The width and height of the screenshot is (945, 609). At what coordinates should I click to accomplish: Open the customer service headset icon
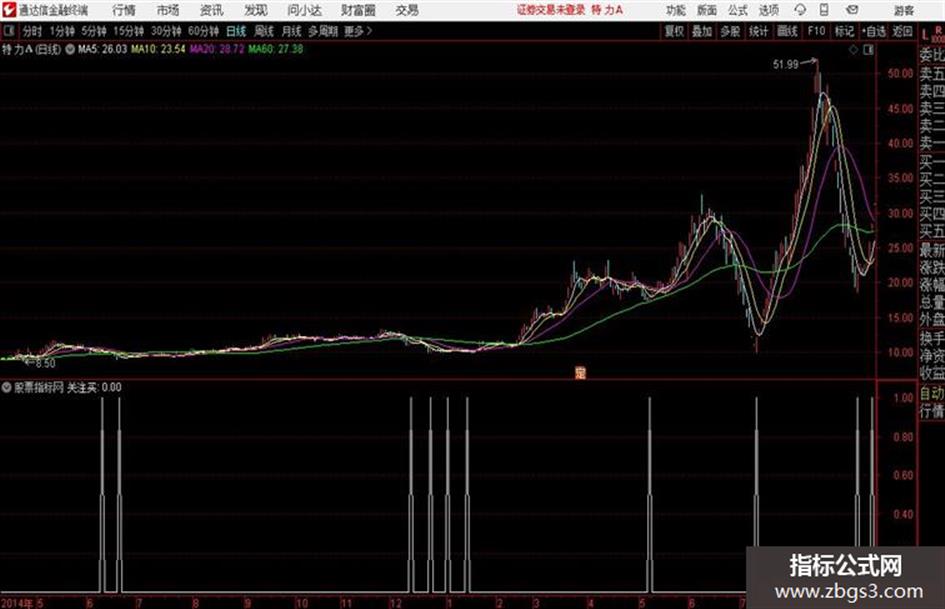(800, 10)
